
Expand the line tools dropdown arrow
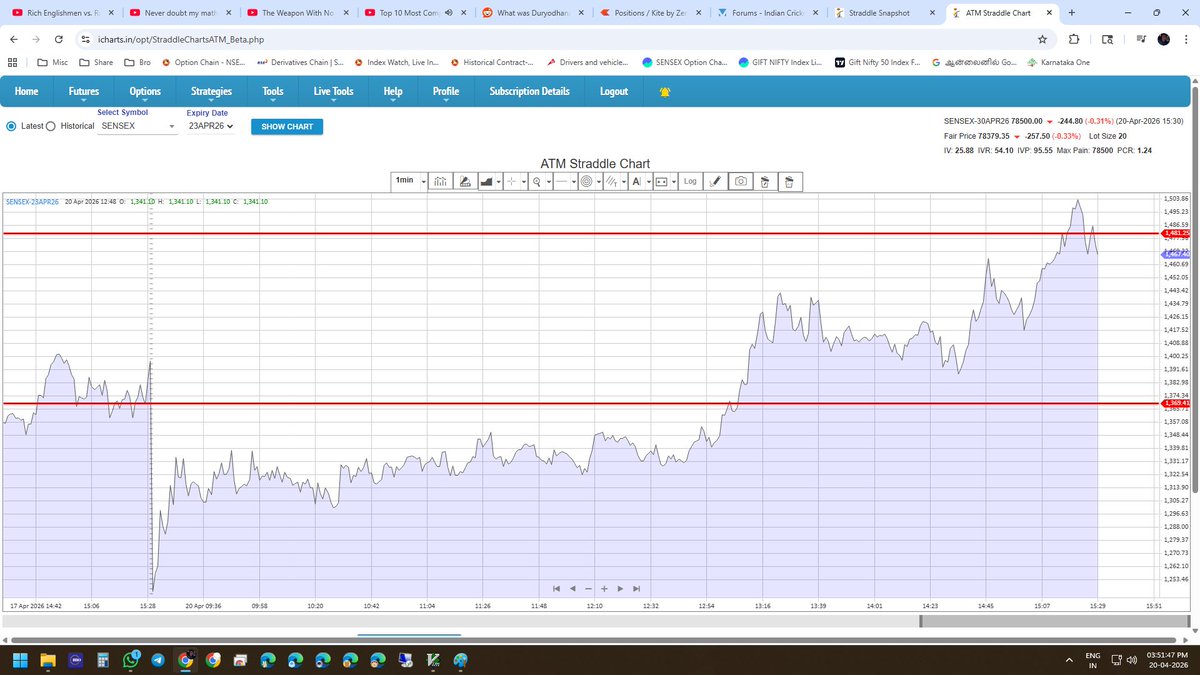(x=574, y=181)
